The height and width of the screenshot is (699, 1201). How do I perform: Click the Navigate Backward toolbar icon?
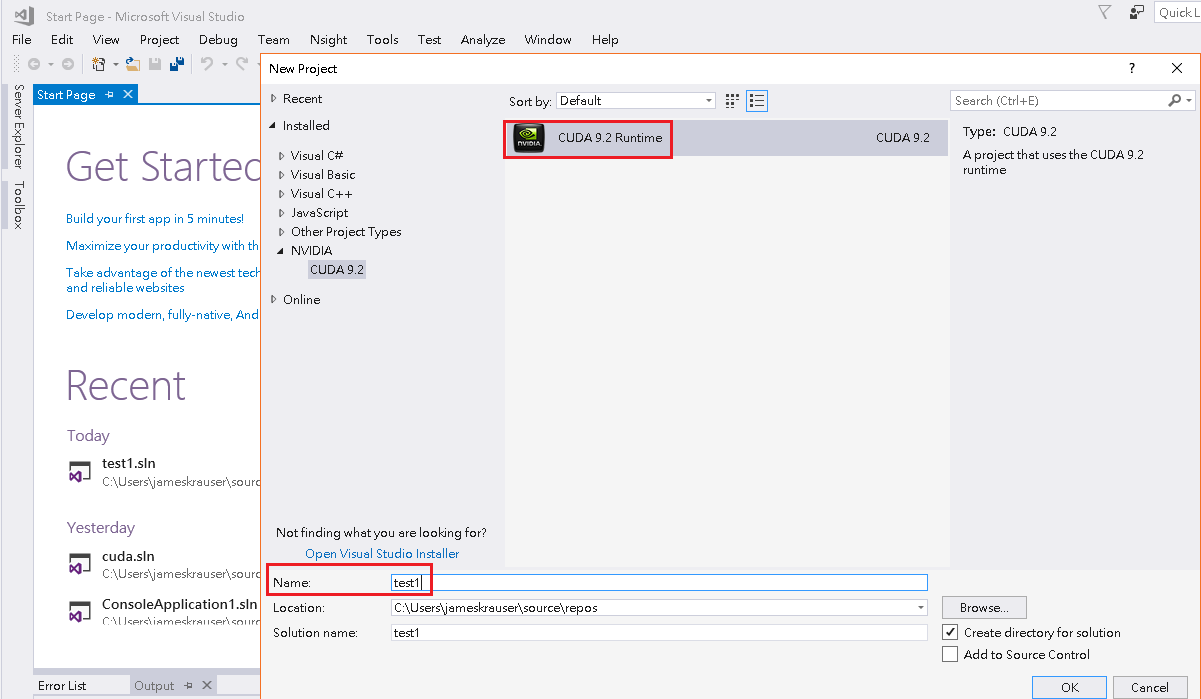coord(34,64)
